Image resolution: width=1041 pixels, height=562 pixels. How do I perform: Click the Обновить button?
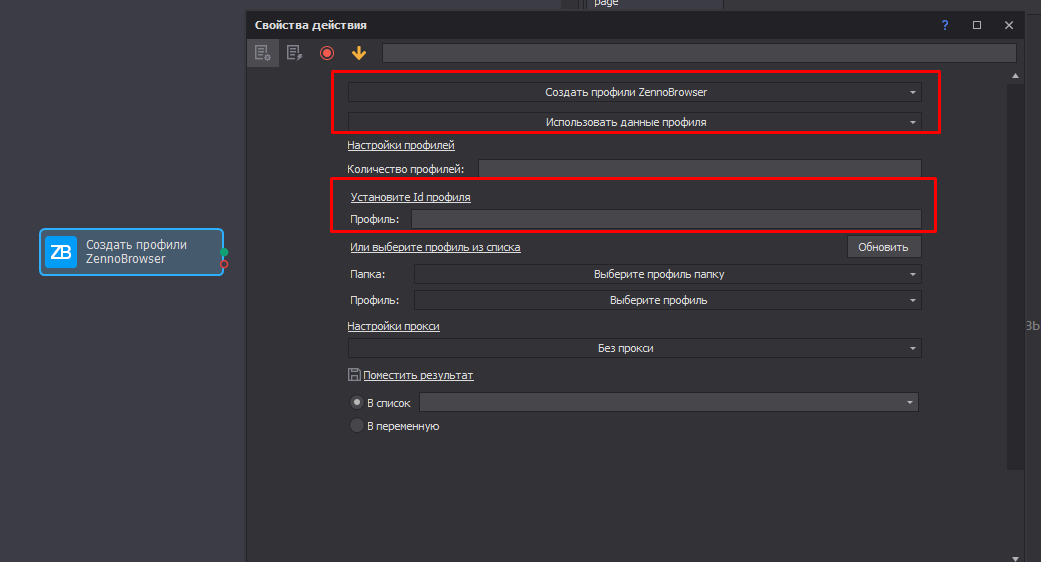pyautogui.click(x=884, y=247)
